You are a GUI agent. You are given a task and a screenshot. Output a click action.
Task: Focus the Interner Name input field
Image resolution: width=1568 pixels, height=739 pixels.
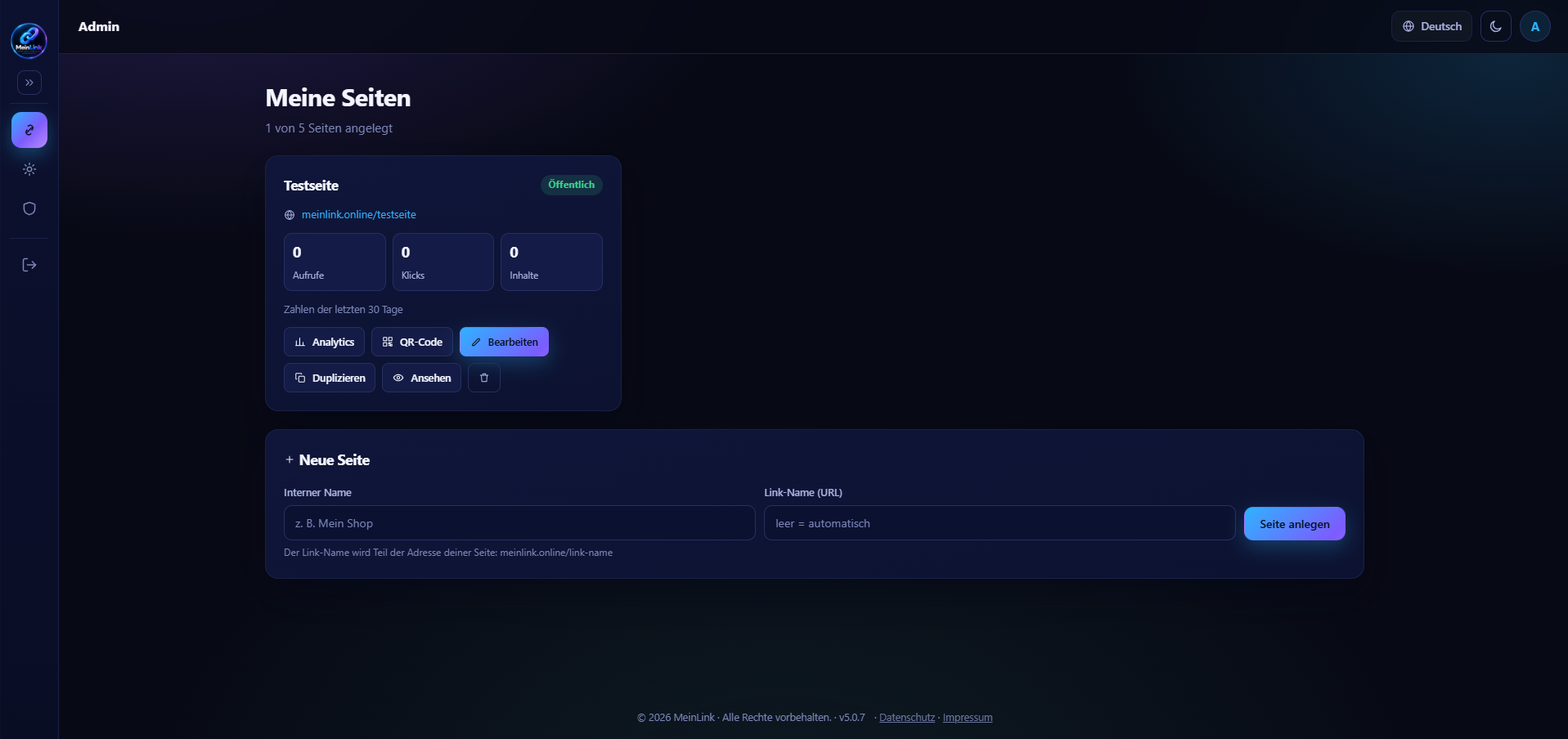click(519, 523)
